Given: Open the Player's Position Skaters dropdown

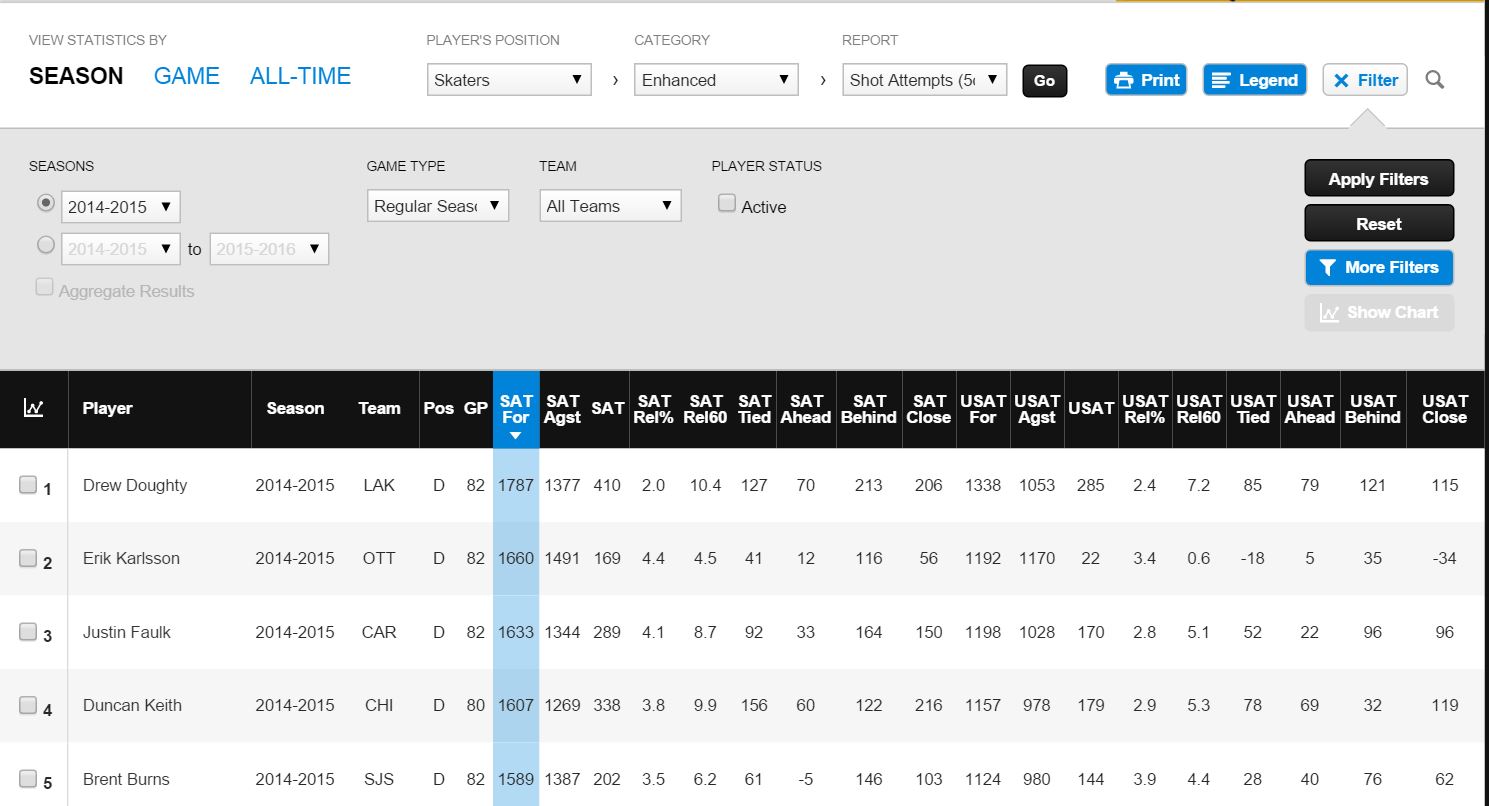Looking at the screenshot, I should [509, 80].
